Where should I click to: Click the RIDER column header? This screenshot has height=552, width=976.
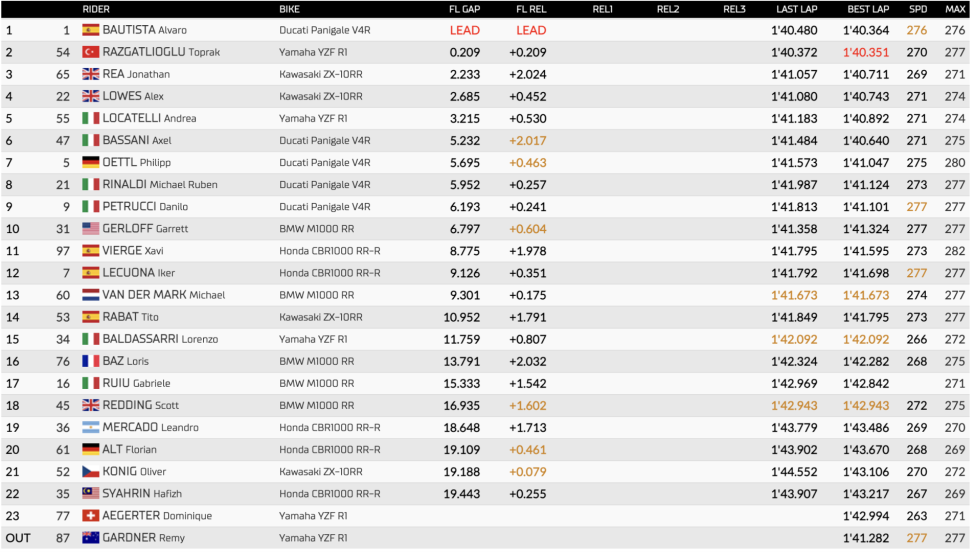click(96, 9)
